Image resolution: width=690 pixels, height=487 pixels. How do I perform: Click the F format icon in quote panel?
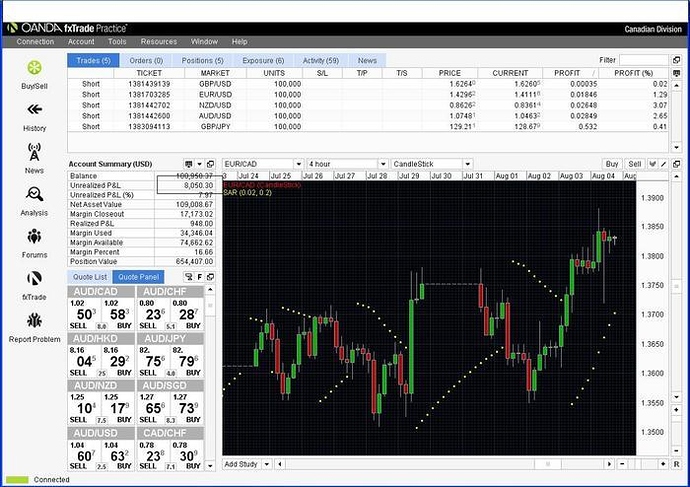[x=200, y=277]
